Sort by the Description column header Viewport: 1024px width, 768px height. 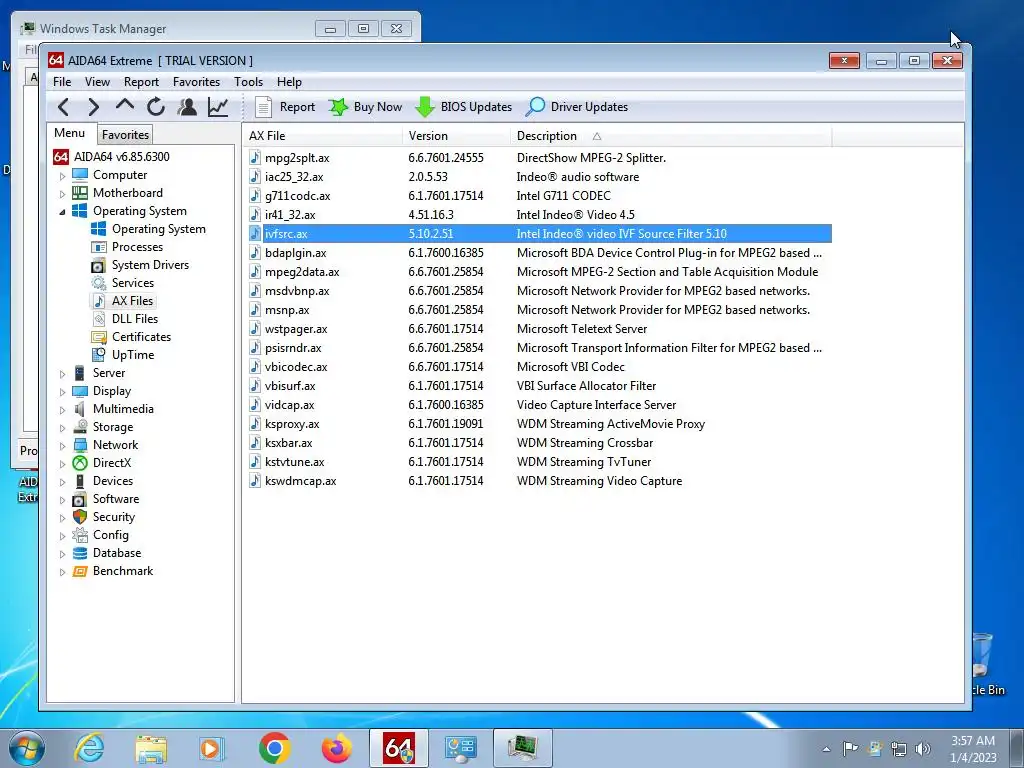pos(671,136)
